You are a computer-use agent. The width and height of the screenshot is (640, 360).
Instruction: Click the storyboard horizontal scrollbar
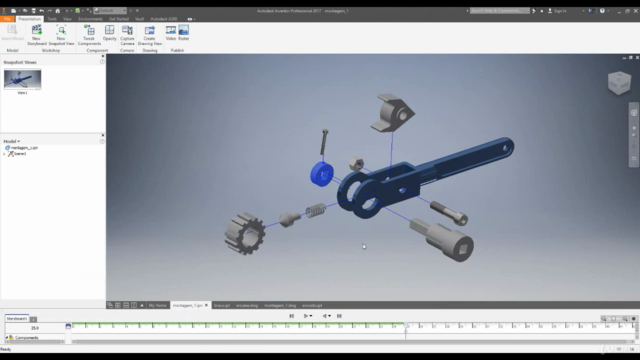click(349, 342)
